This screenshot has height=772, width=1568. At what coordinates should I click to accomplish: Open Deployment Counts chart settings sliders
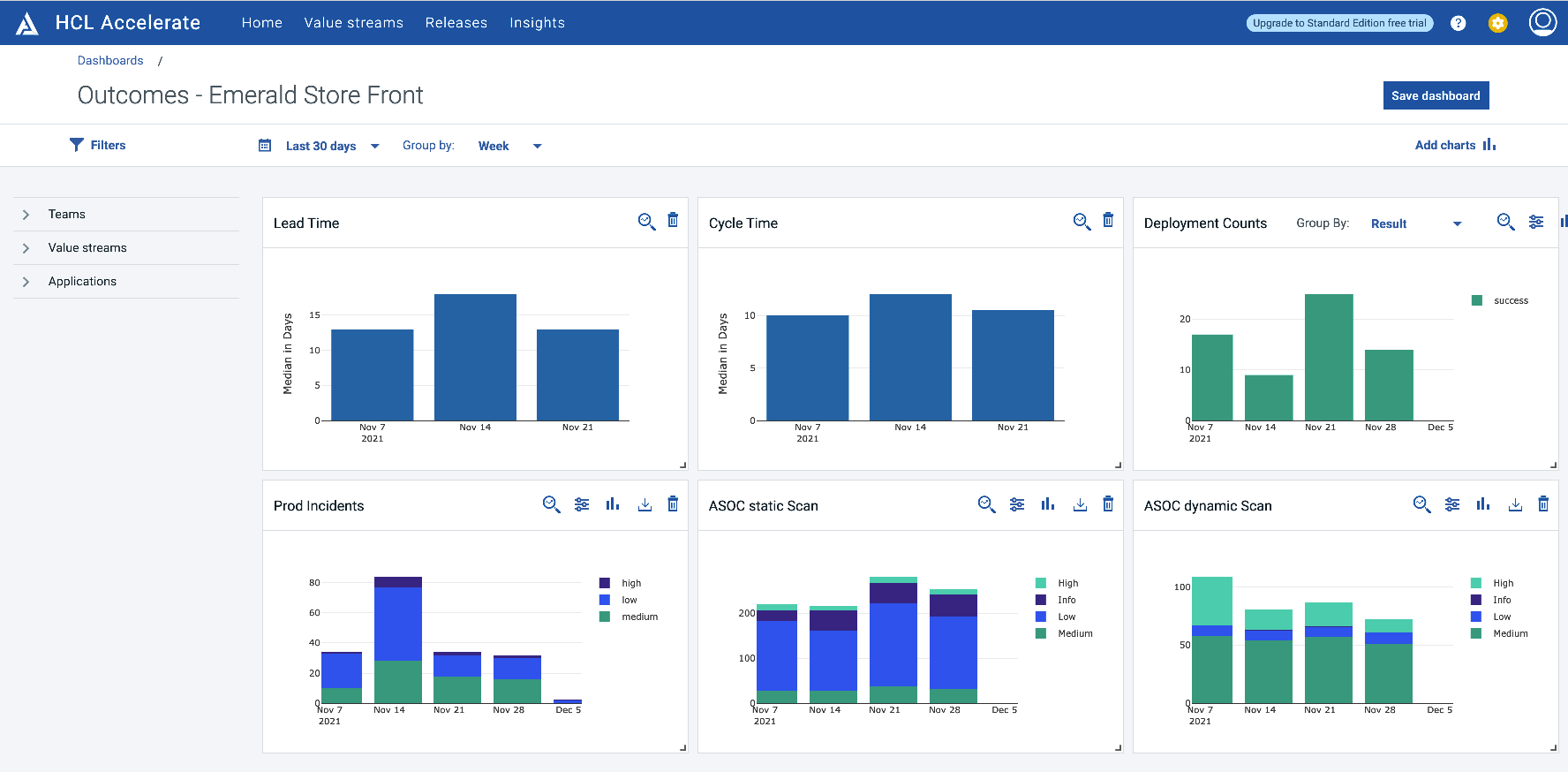pyautogui.click(x=1536, y=222)
